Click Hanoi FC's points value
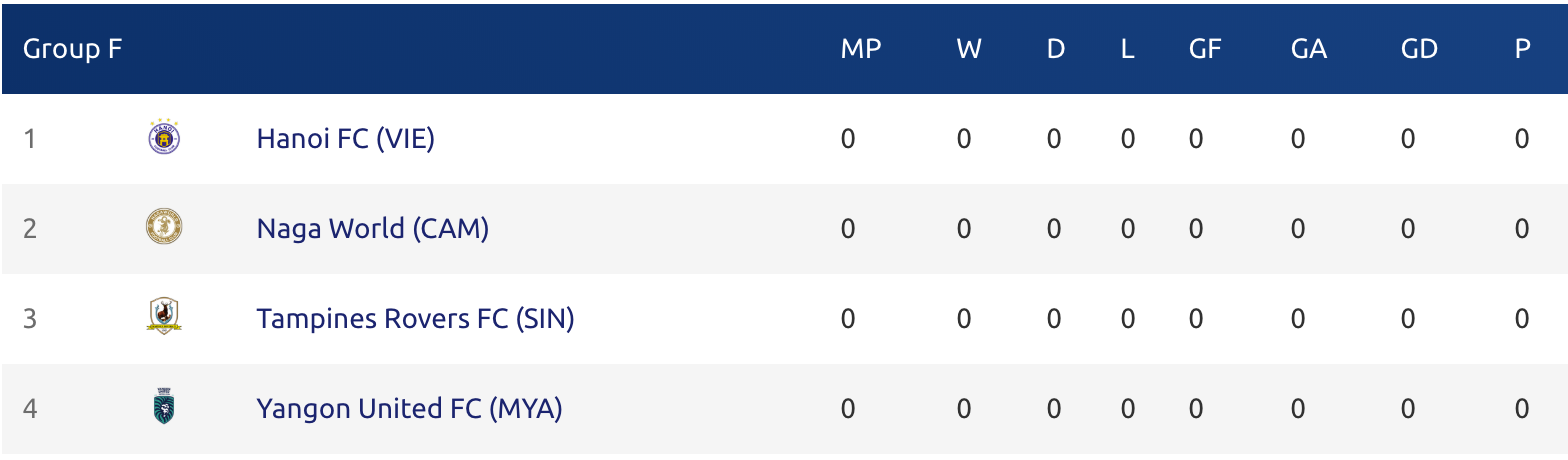 [1522, 139]
